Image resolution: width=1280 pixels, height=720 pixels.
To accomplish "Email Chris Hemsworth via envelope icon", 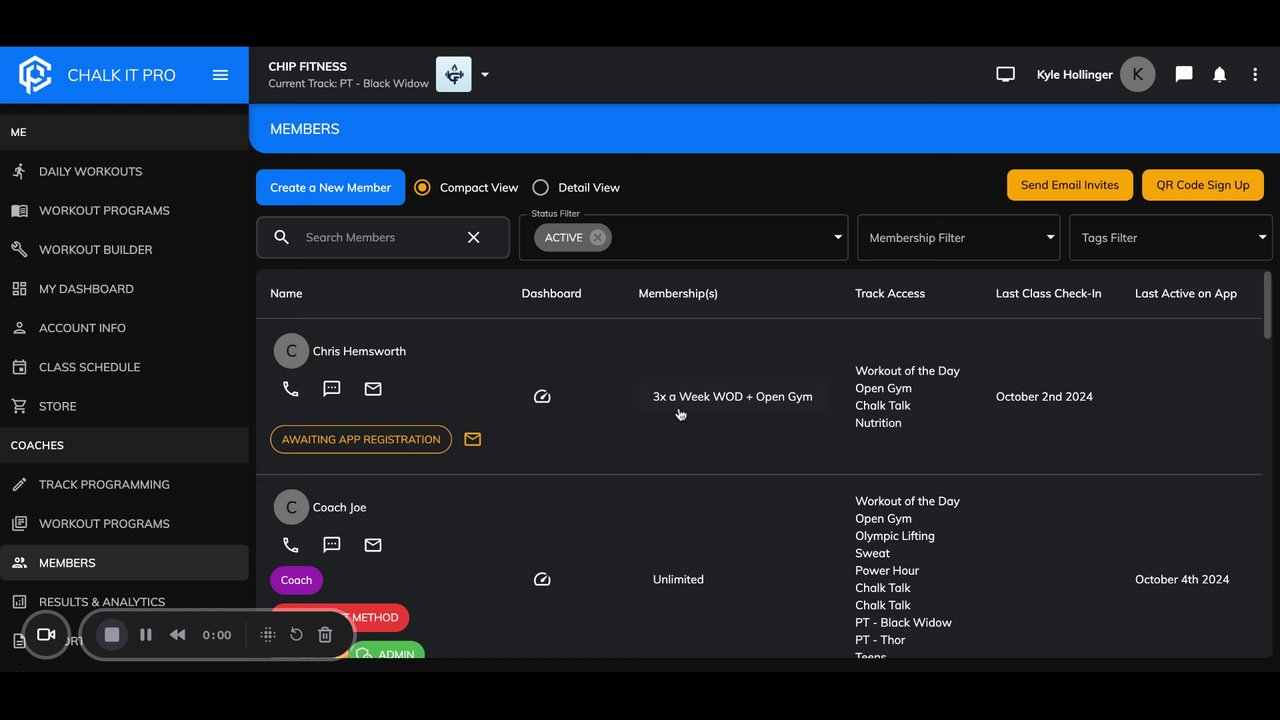I will [373, 389].
